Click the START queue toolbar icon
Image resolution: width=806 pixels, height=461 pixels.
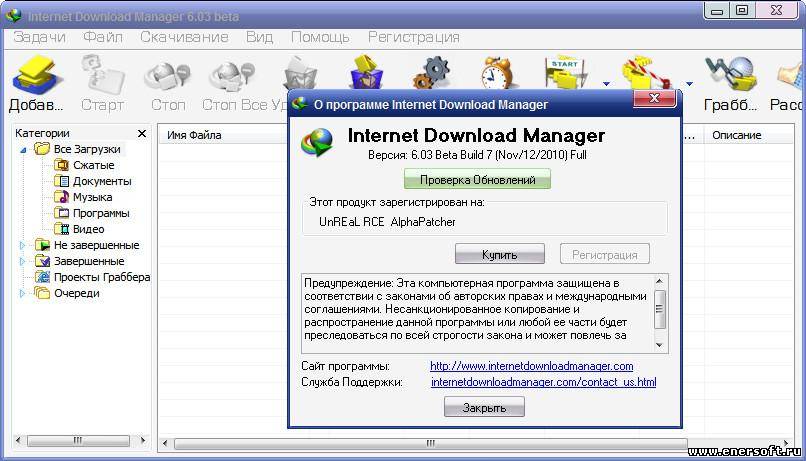click(565, 73)
